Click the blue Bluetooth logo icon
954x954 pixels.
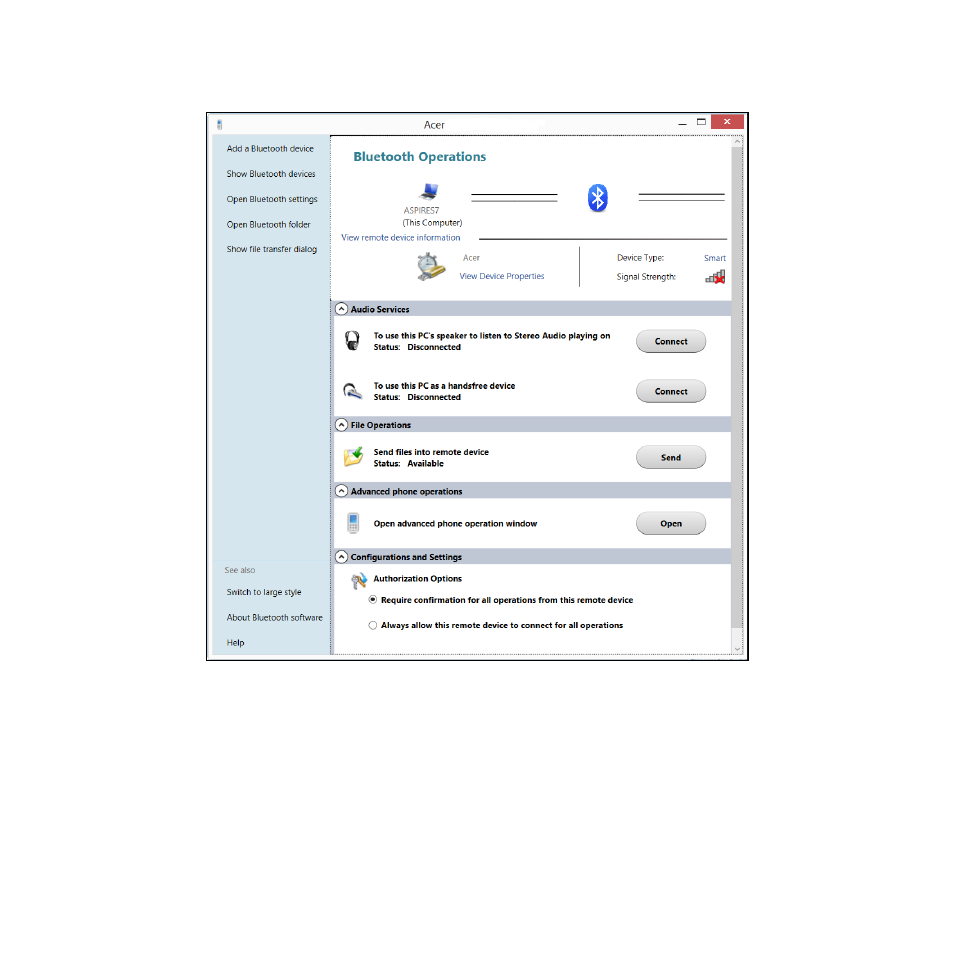tap(597, 198)
